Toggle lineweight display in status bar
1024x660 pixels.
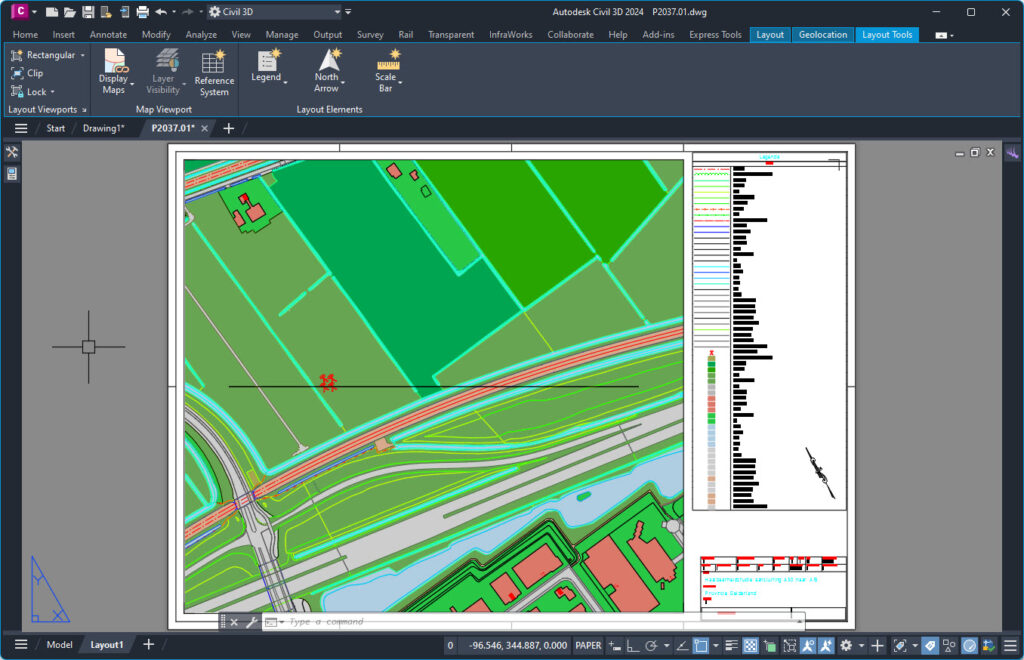tap(732, 646)
